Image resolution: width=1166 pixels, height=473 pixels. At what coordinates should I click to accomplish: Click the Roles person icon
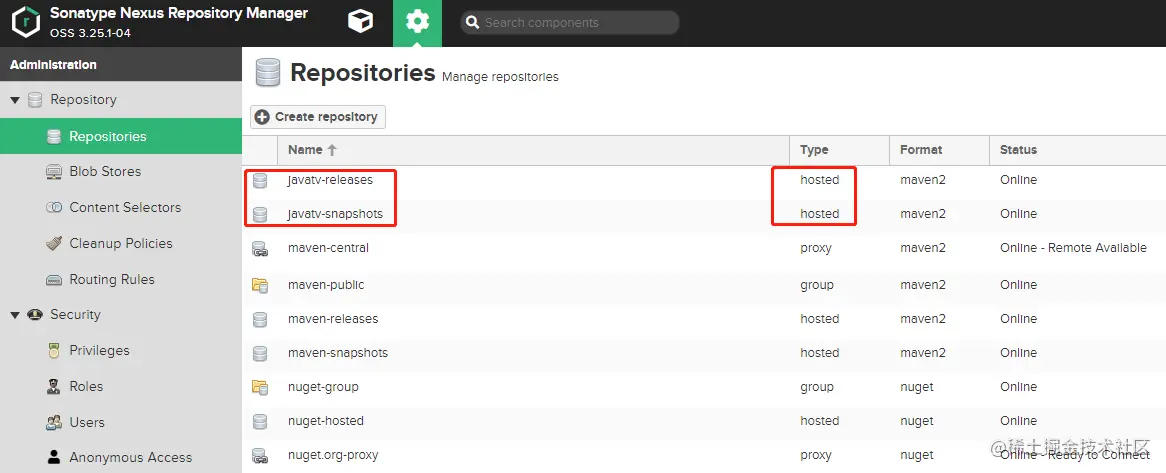point(54,386)
